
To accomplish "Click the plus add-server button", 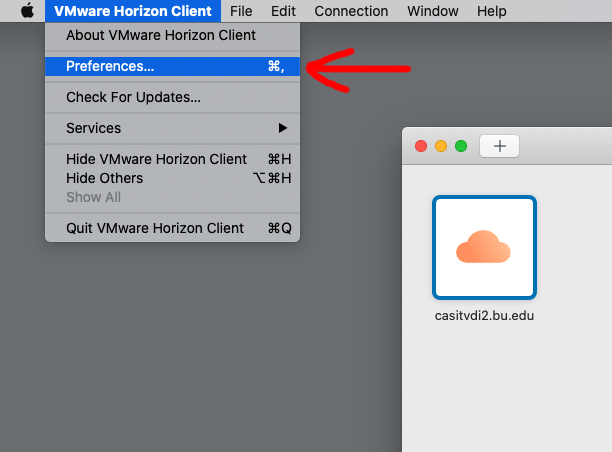I will [499, 146].
